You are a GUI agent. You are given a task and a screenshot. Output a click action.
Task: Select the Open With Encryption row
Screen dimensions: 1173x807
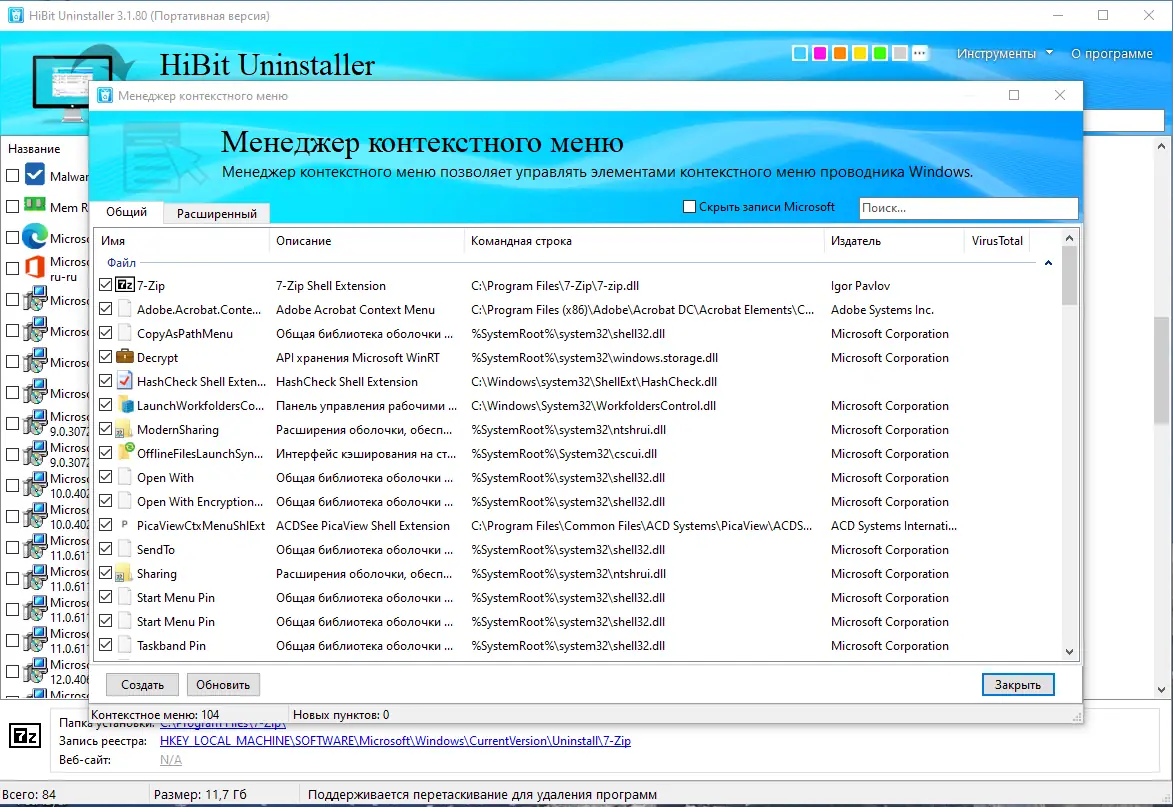click(x=576, y=501)
